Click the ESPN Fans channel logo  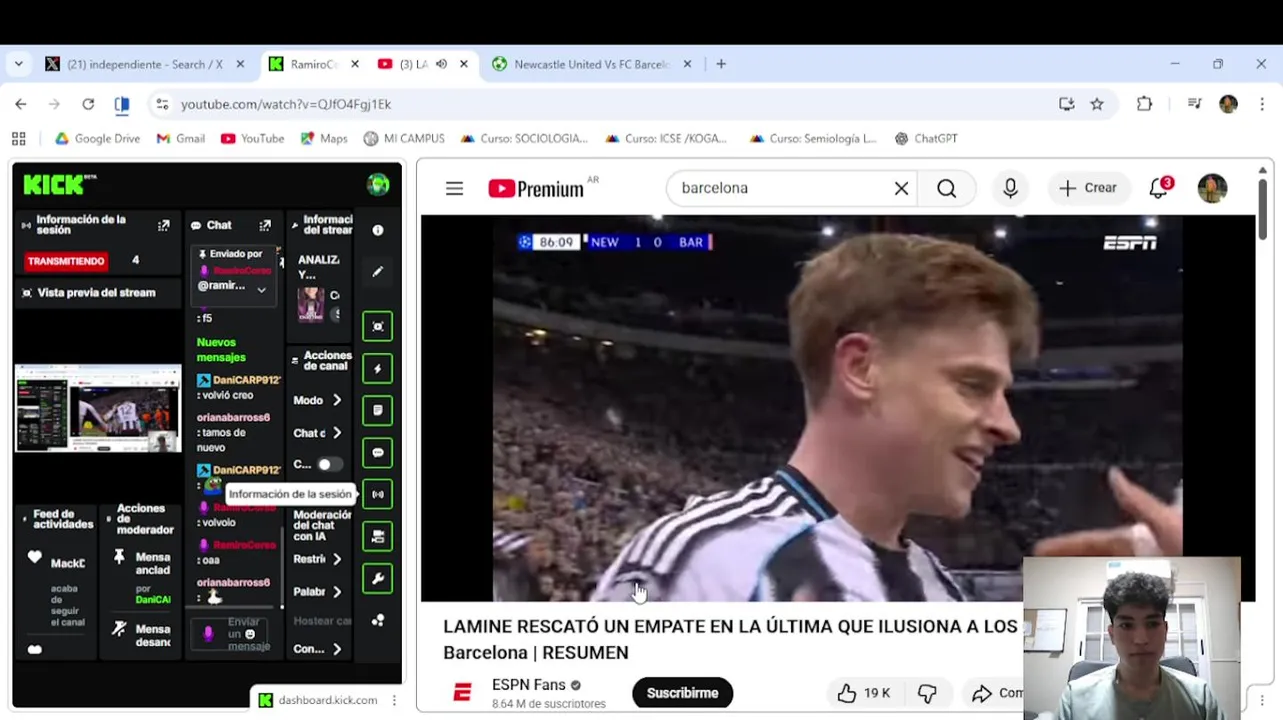click(462, 692)
